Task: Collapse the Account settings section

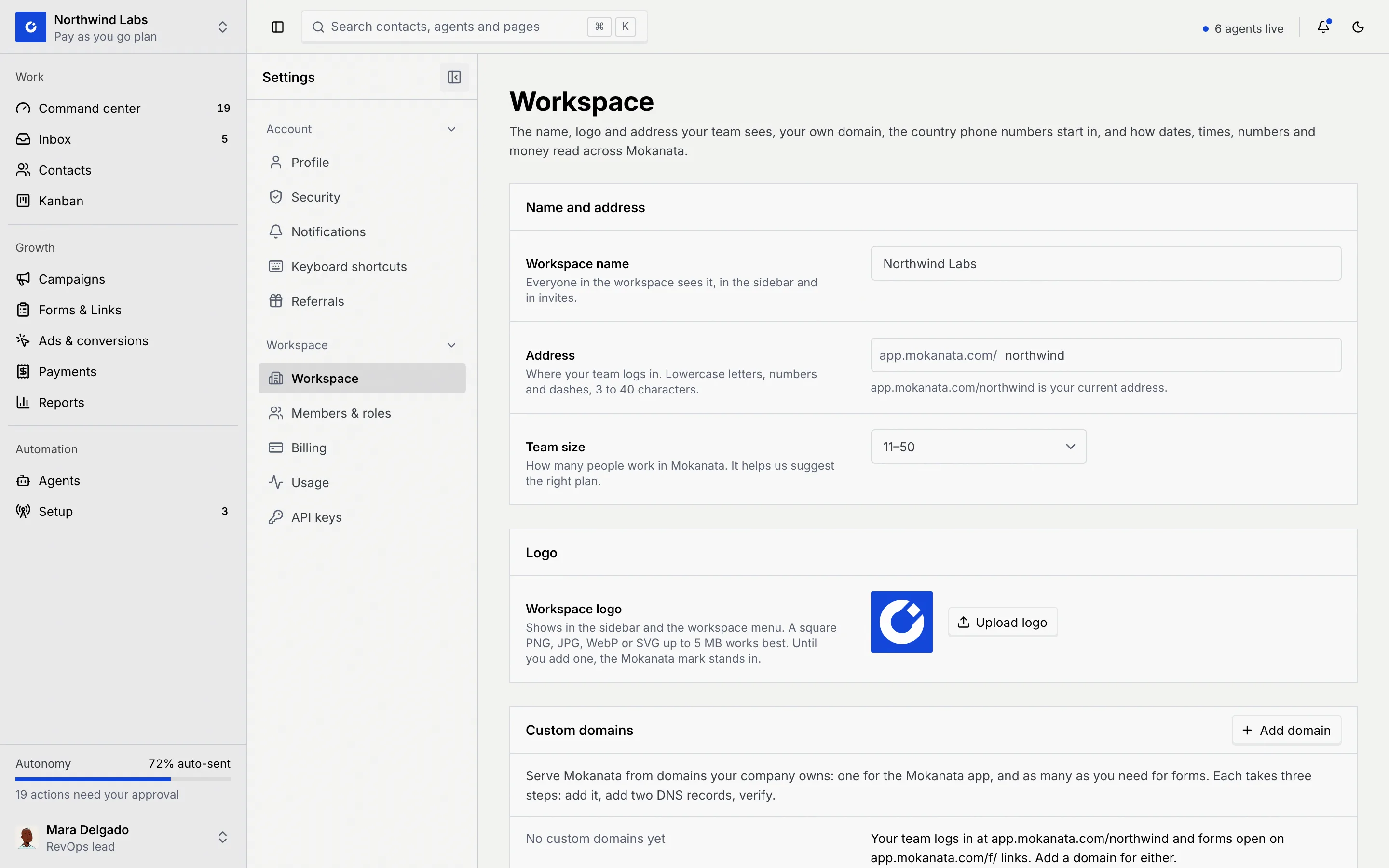Action: 452,129
